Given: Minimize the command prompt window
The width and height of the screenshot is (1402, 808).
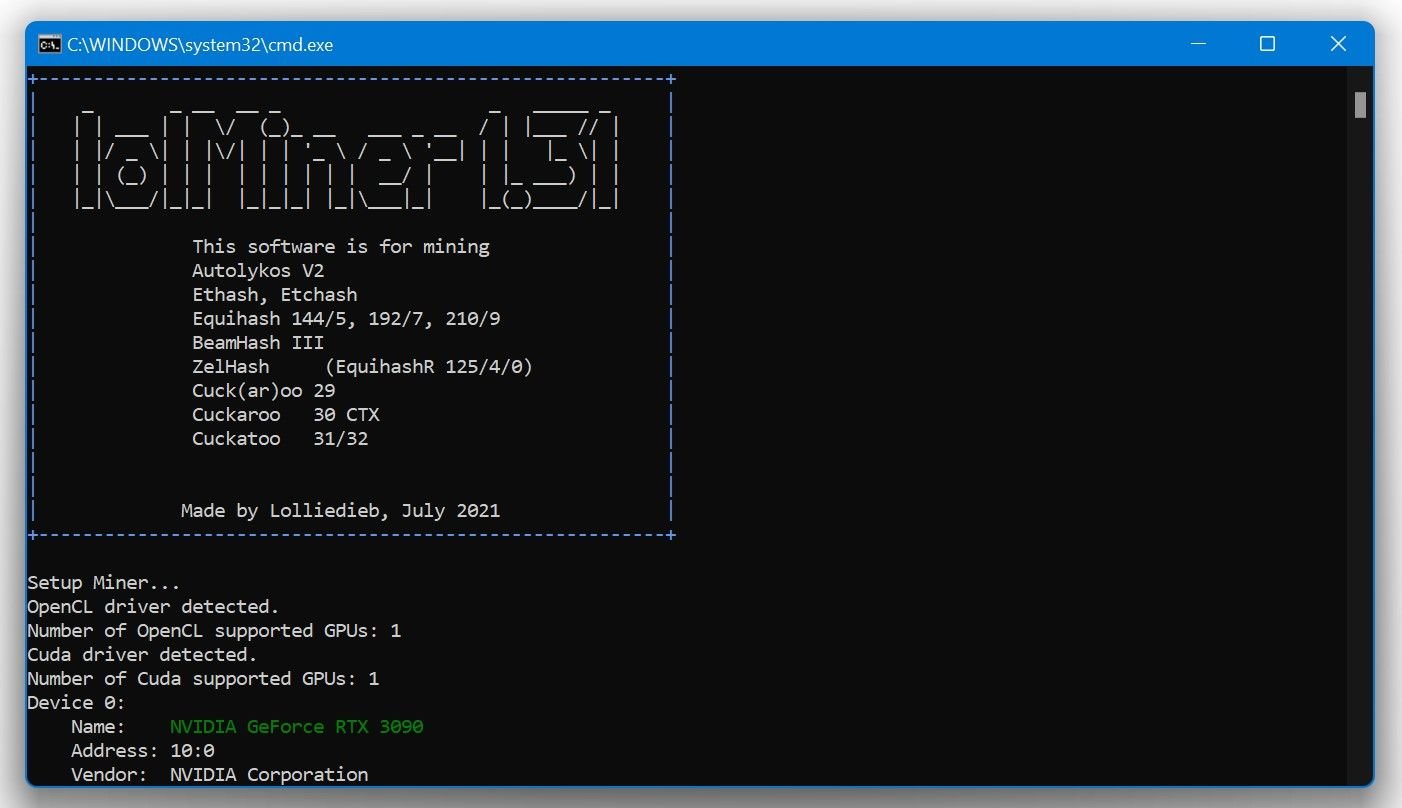Looking at the screenshot, I should (x=1197, y=44).
